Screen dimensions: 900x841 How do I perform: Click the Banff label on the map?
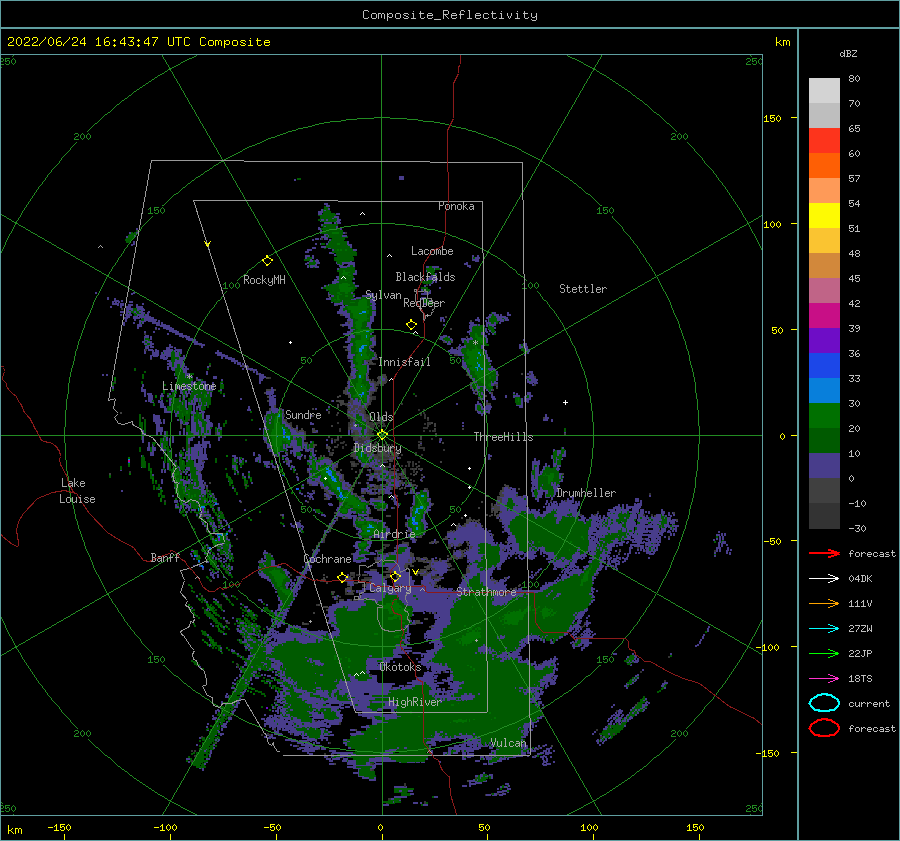165,557
